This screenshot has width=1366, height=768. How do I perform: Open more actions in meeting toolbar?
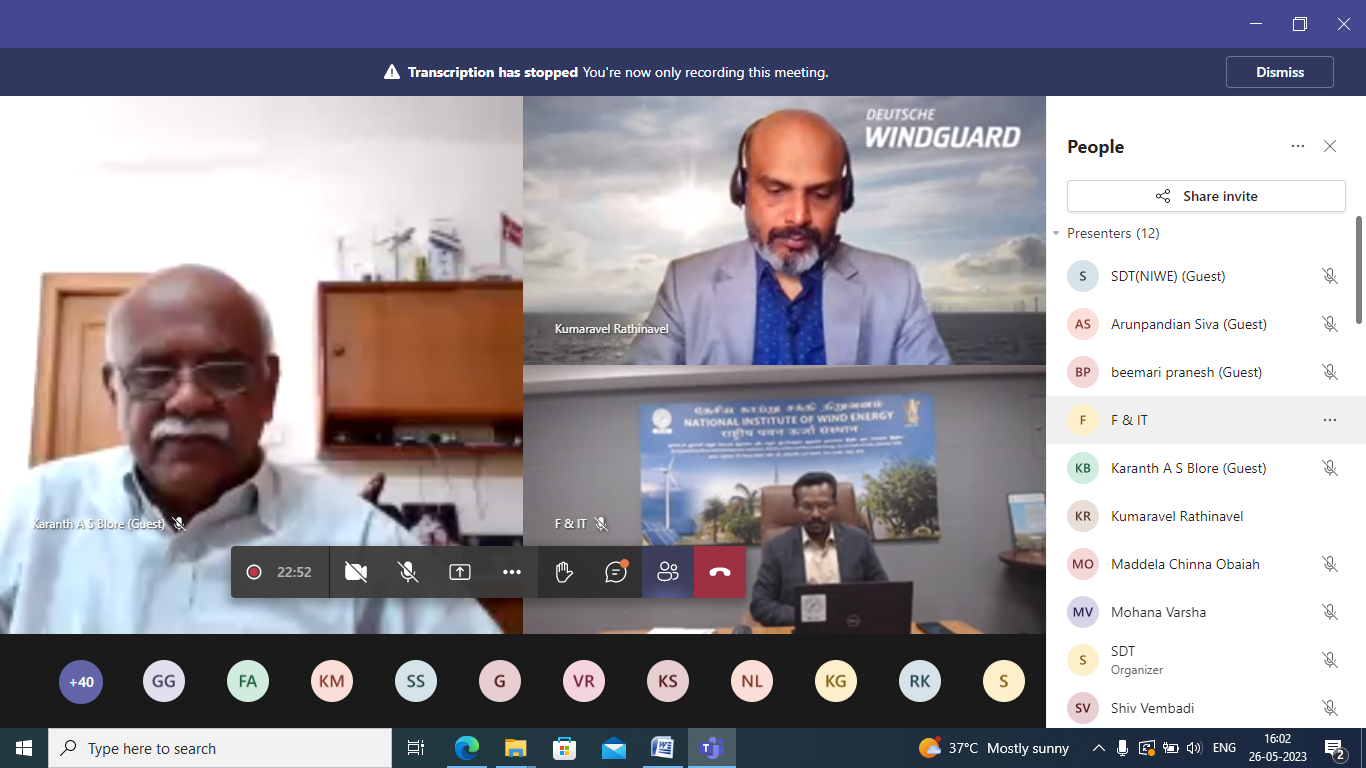point(512,572)
